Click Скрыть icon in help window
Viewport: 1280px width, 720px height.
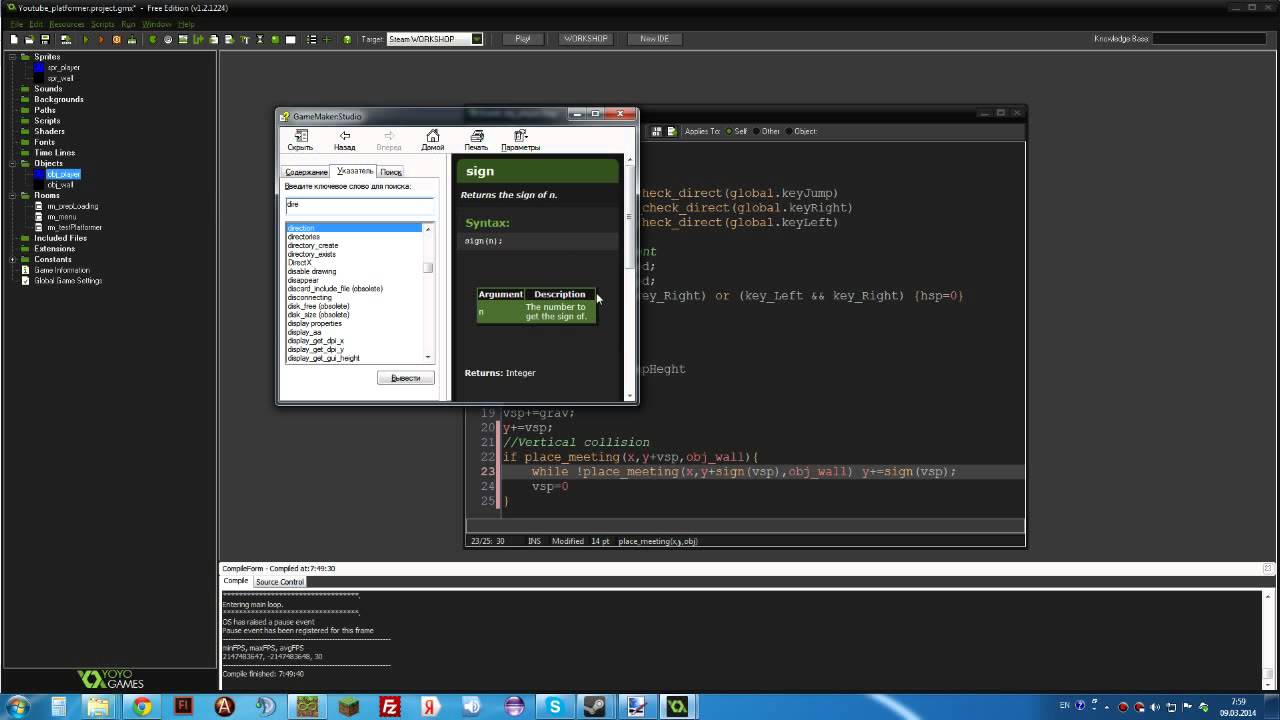pos(300,140)
